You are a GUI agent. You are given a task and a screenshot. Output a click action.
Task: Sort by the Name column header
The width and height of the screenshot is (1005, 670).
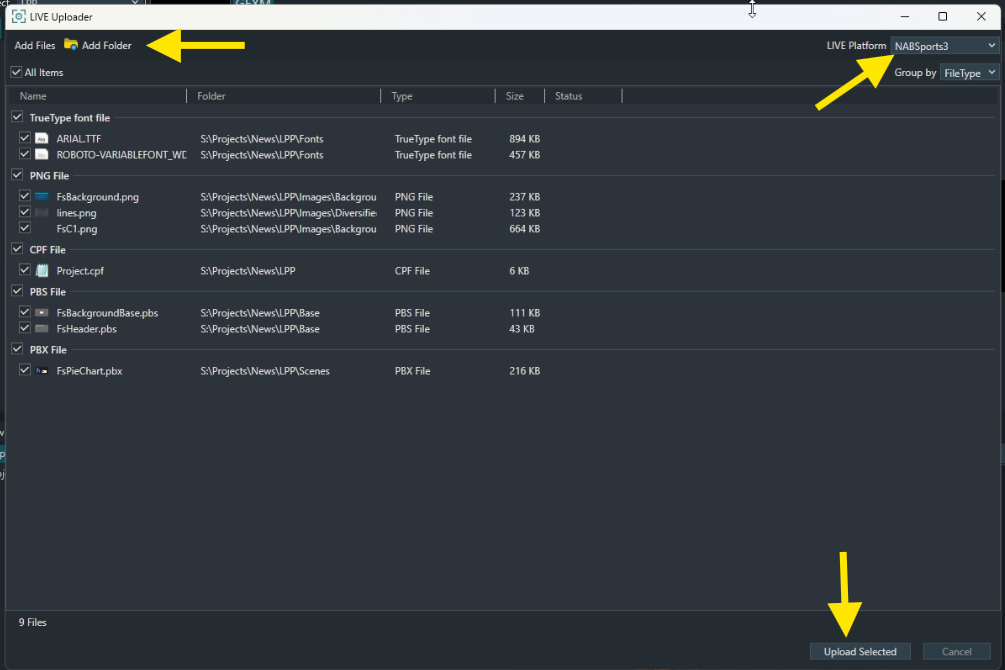click(x=100, y=96)
